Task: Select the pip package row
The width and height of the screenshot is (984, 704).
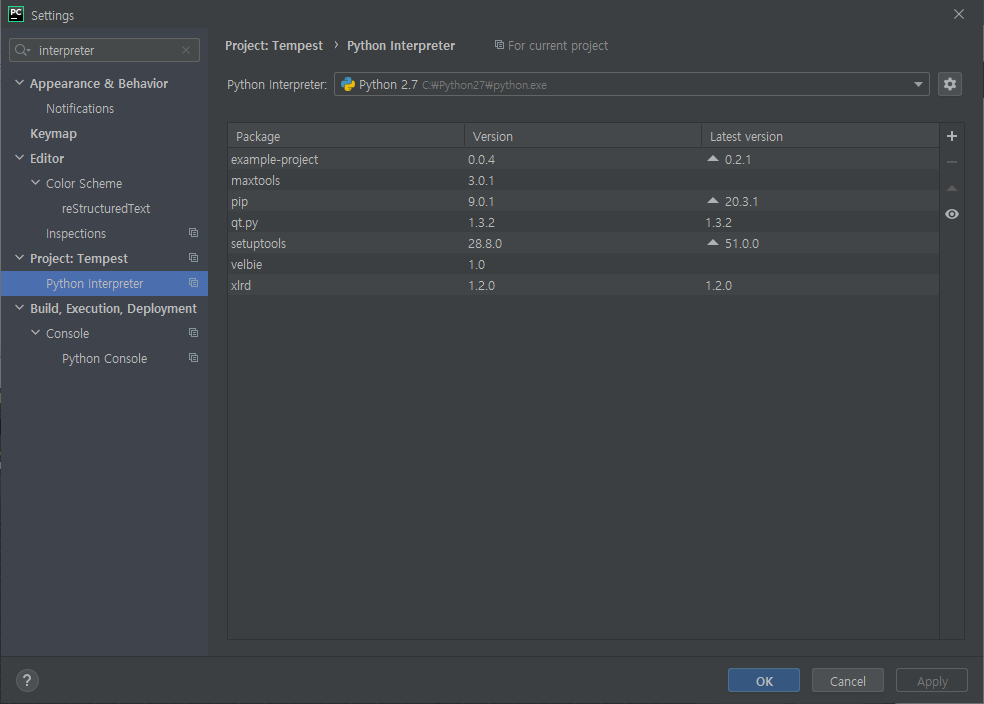Action: 583,201
